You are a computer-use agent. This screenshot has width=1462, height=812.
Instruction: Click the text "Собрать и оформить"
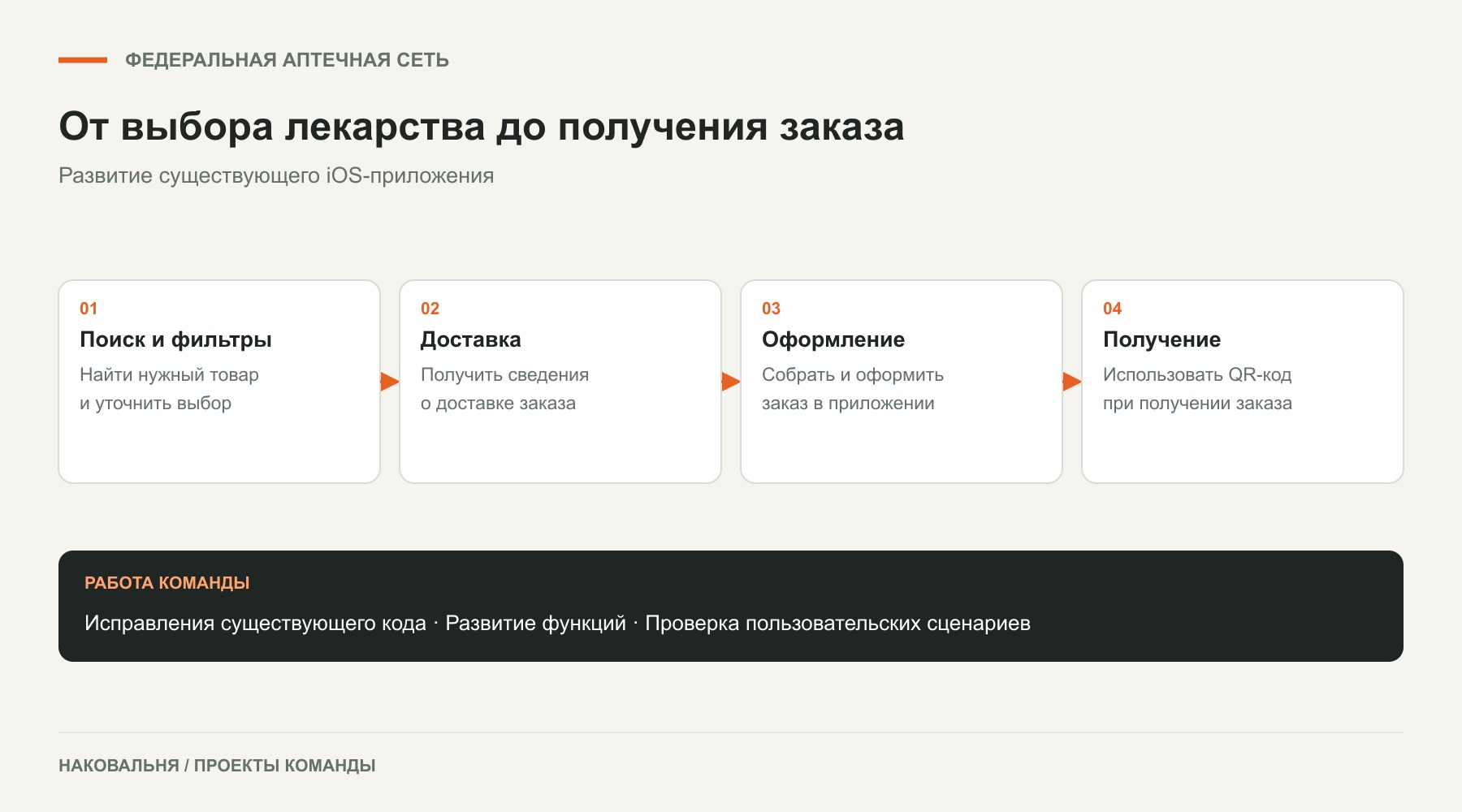coord(853,375)
